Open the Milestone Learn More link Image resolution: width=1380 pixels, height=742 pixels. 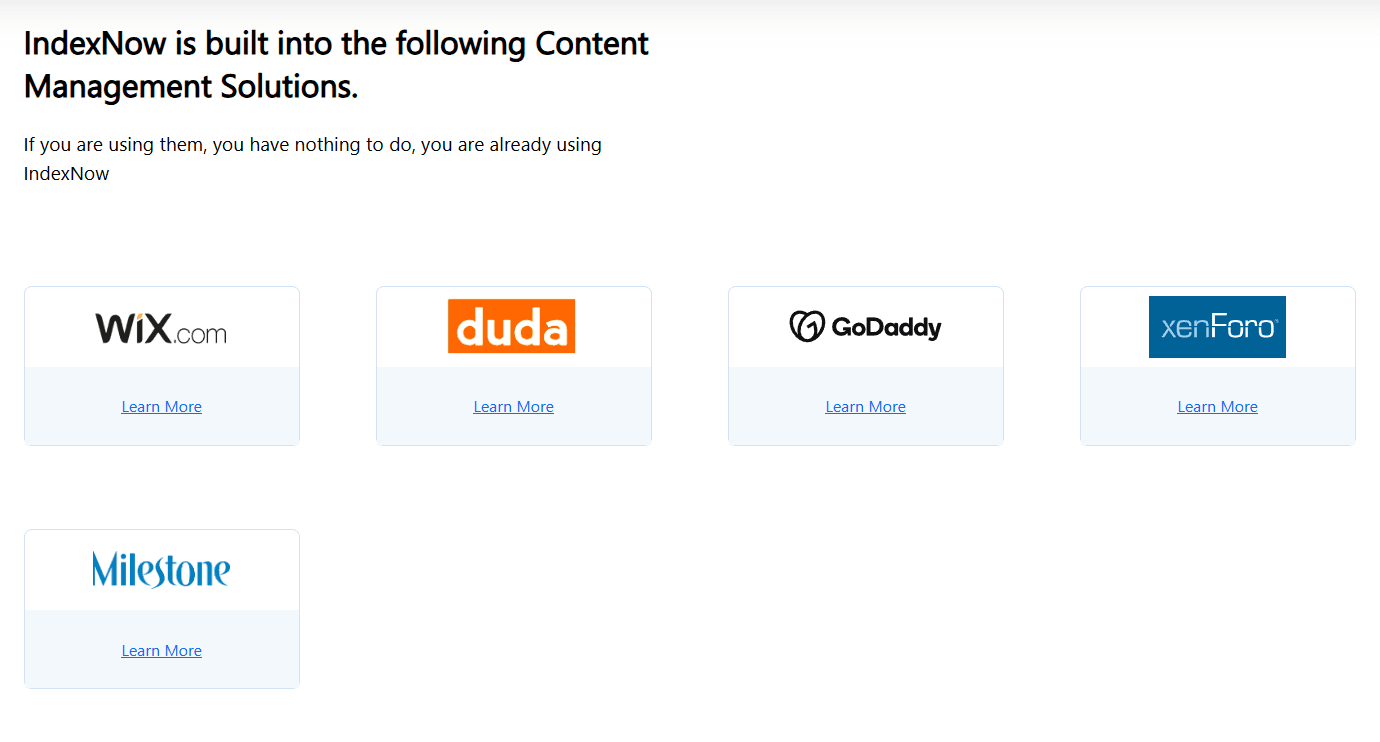pyautogui.click(x=162, y=651)
